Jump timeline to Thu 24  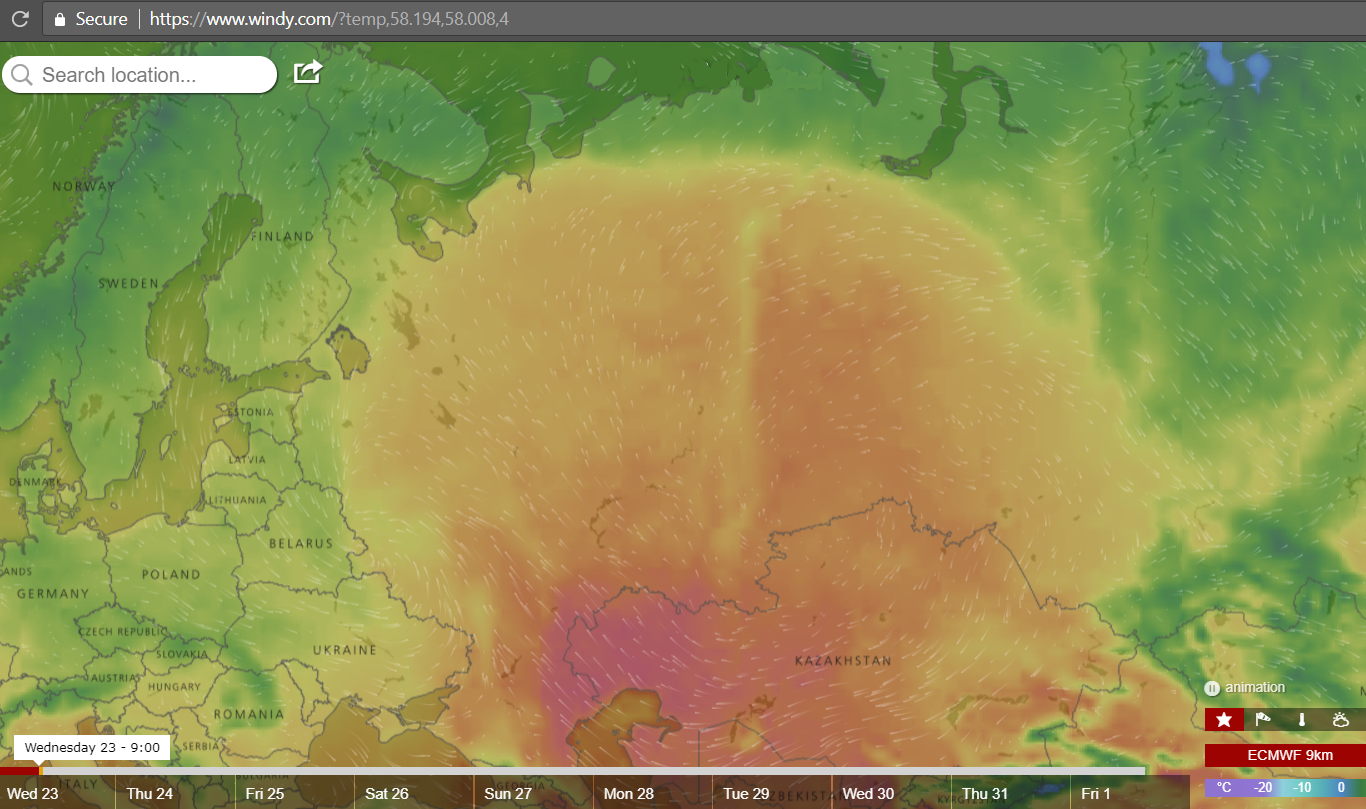click(150, 794)
